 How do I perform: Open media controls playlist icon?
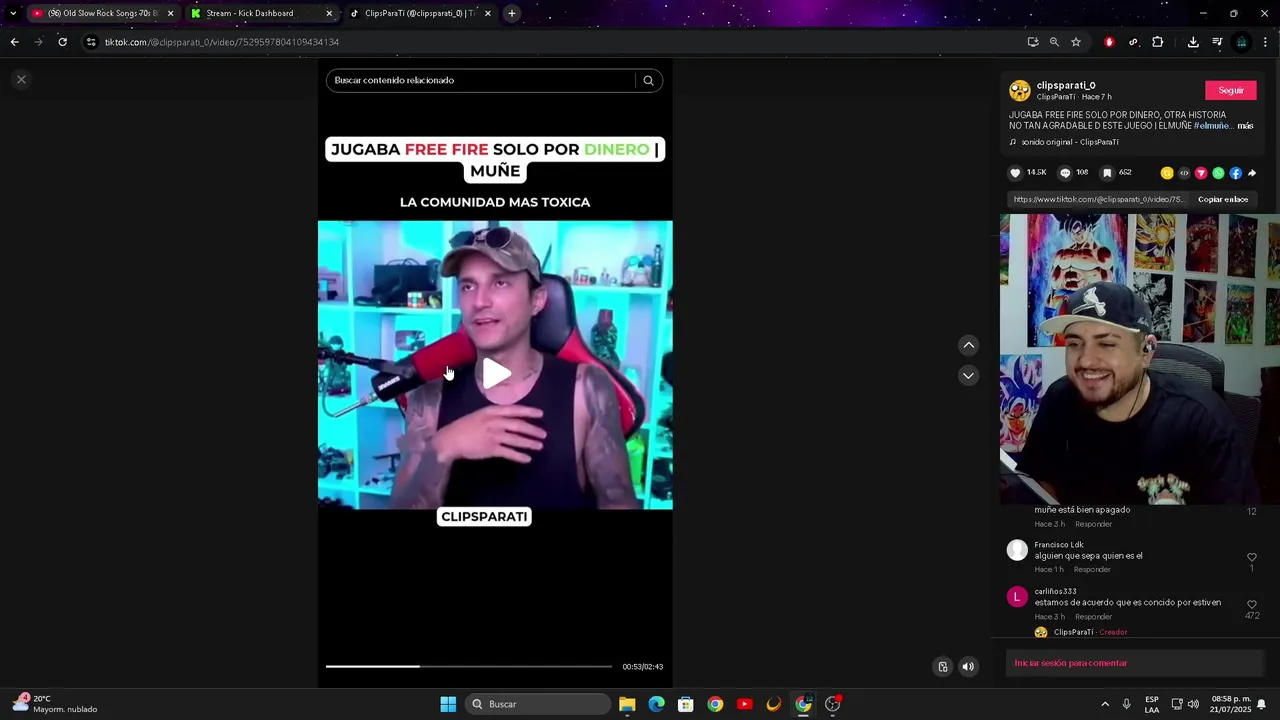tap(1217, 42)
